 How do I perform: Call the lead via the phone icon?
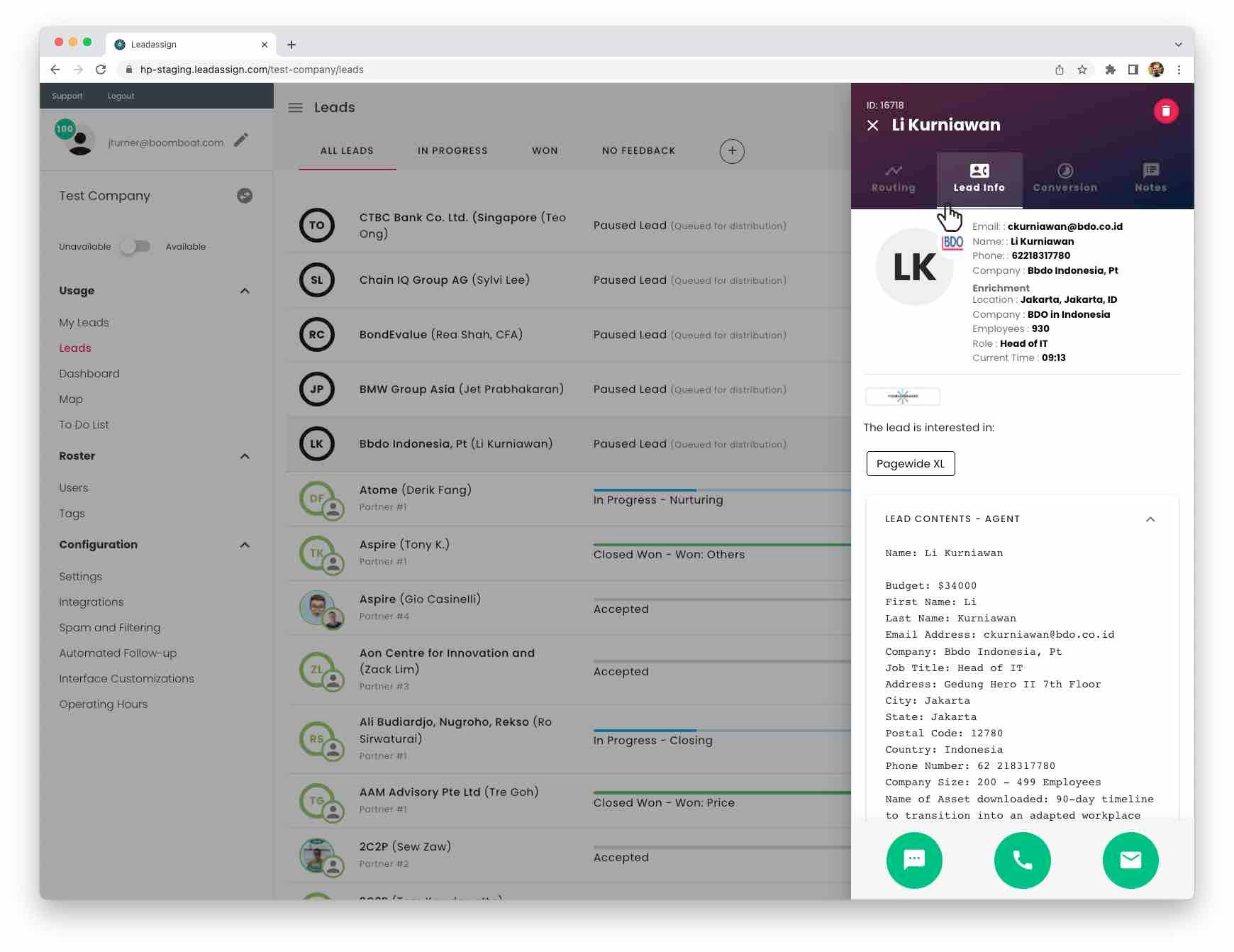tap(1022, 860)
